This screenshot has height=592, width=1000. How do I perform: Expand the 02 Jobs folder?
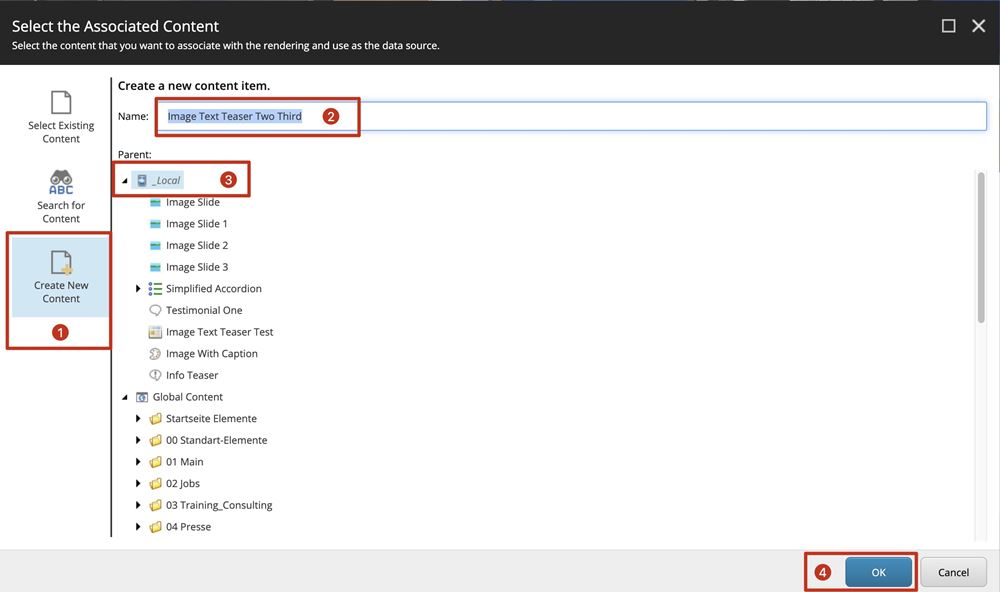point(139,484)
